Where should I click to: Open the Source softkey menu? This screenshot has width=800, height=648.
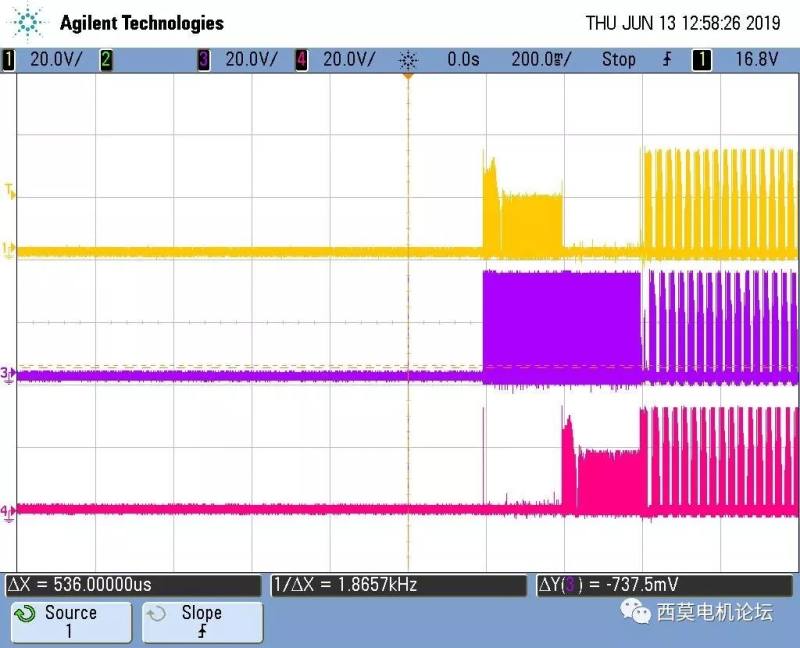(70, 622)
